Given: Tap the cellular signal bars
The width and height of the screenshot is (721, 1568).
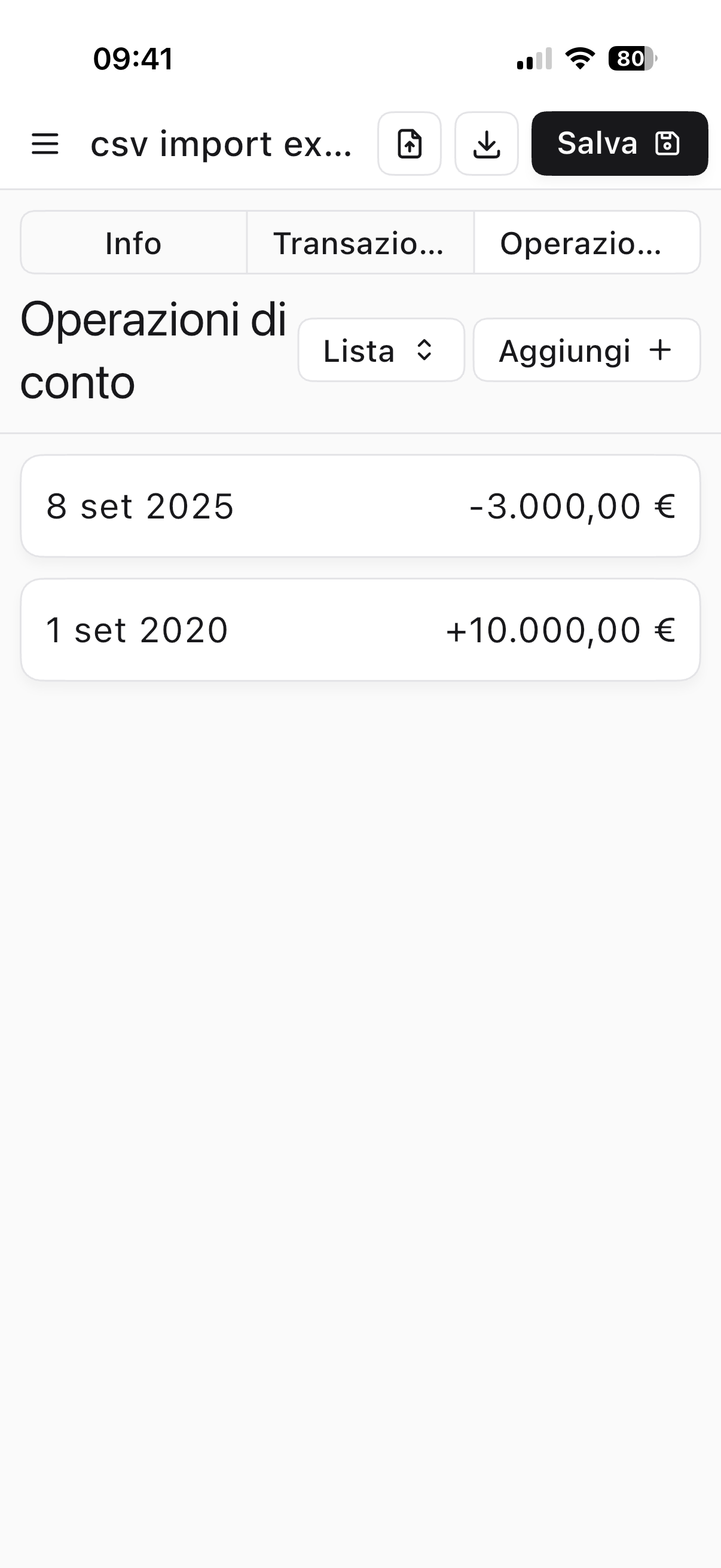Looking at the screenshot, I should point(534,59).
